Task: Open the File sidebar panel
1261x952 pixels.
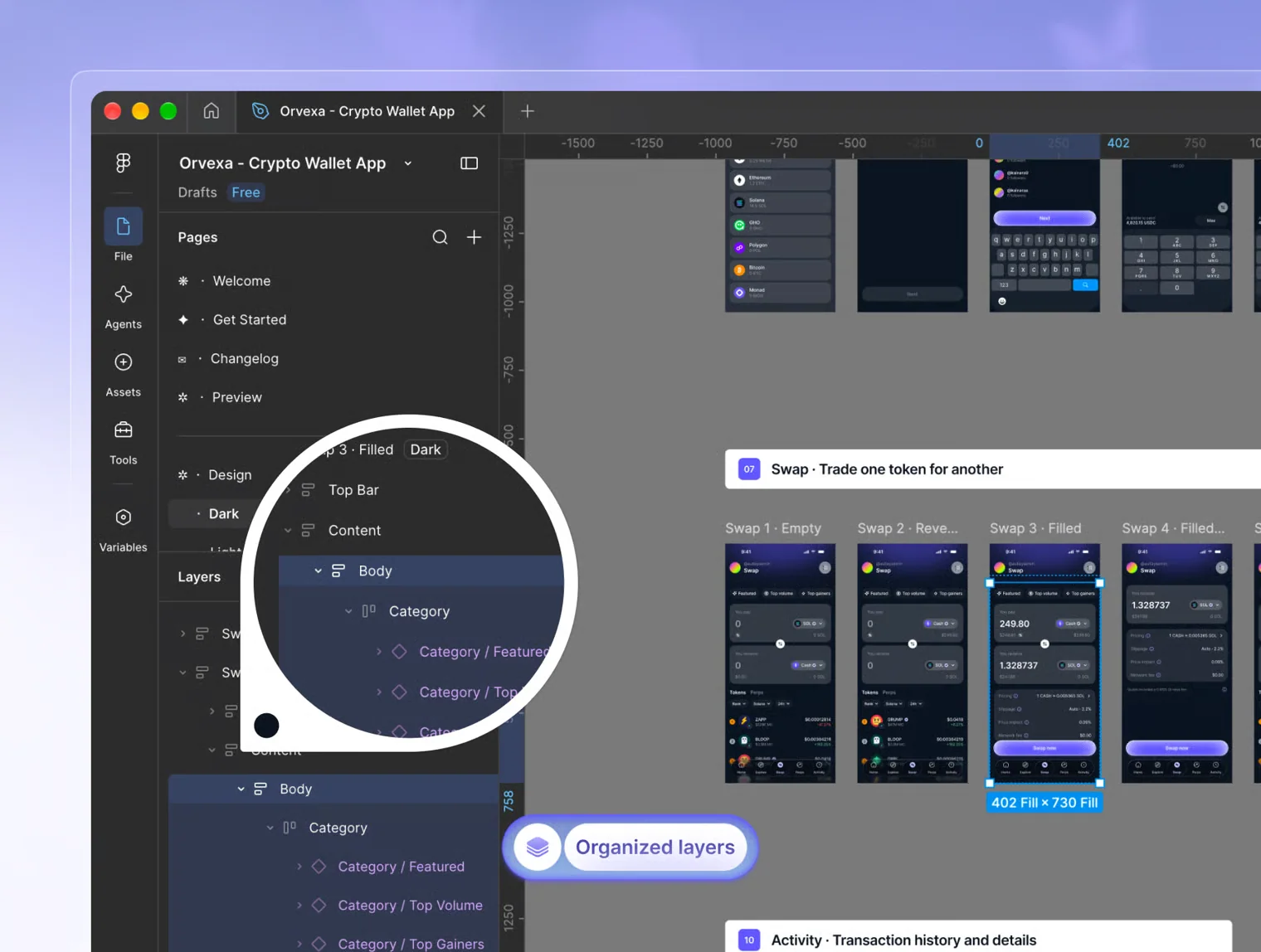Action: pos(123,236)
